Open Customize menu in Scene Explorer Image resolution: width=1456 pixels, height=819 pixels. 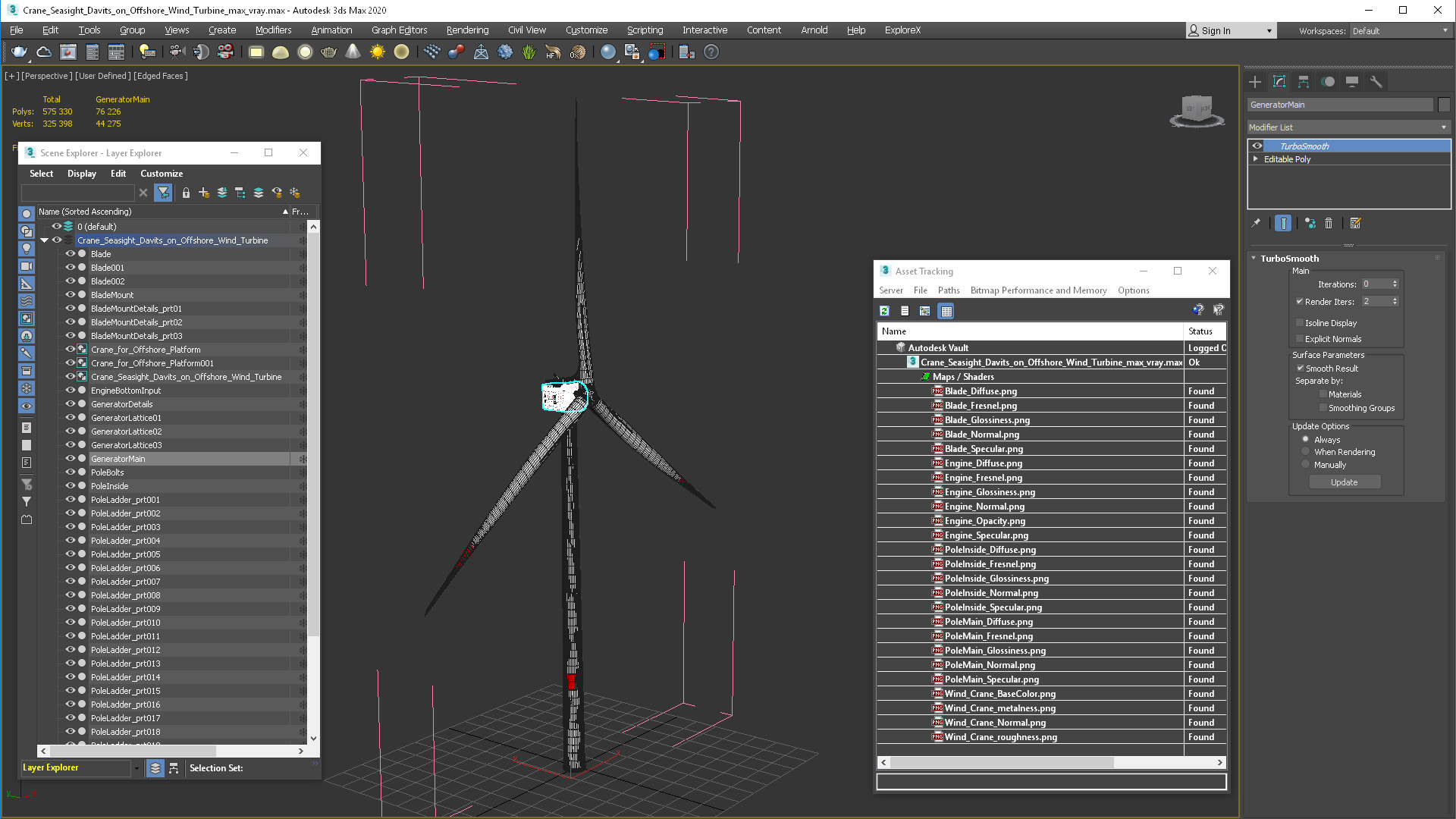click(x=162, y=174)
